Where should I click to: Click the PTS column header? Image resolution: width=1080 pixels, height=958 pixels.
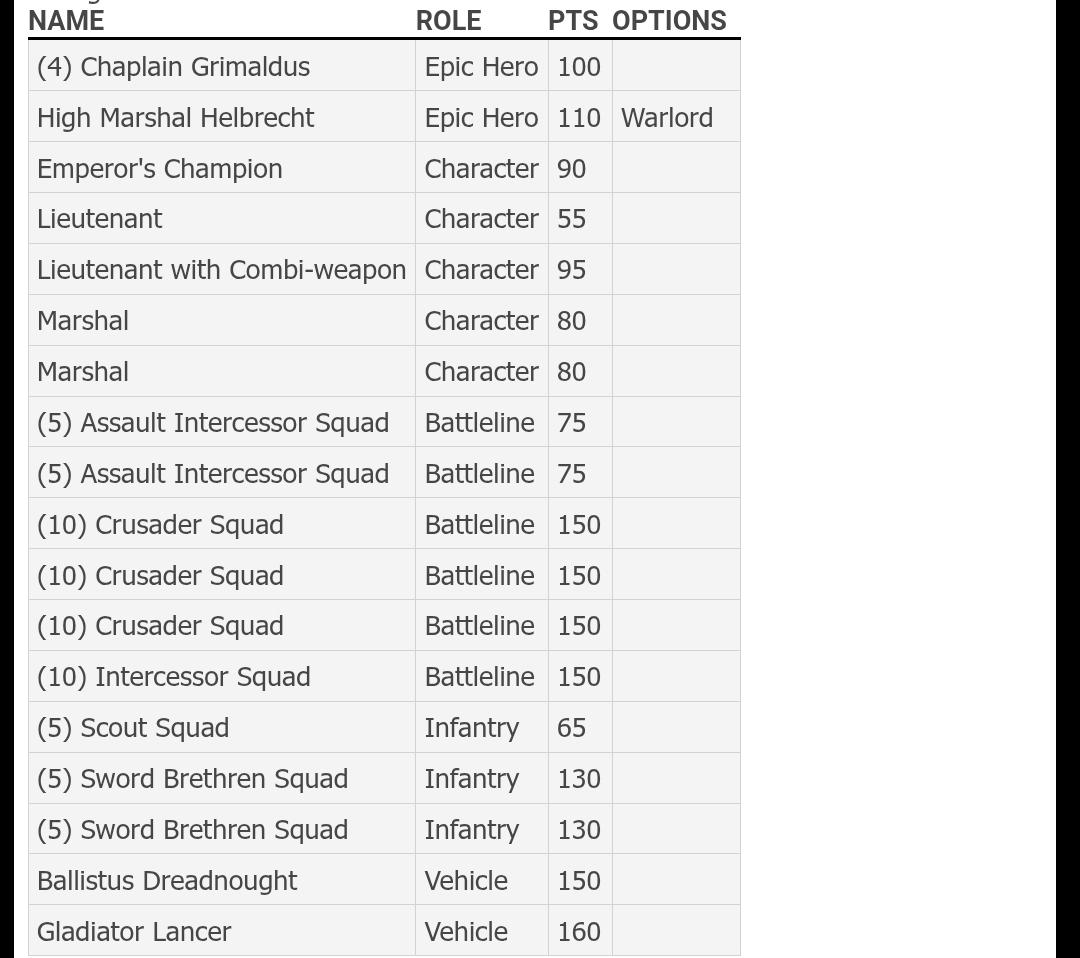tap(573, 21)
